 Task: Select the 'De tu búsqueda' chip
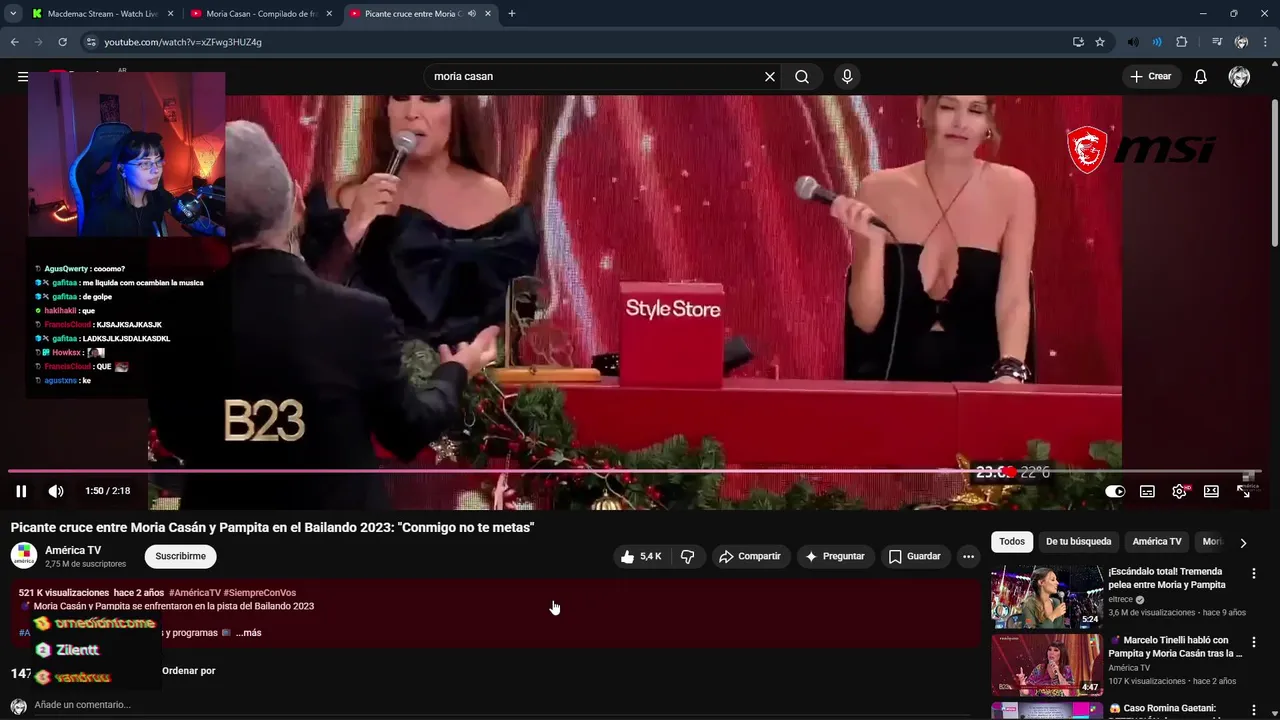pos(1078,542)
